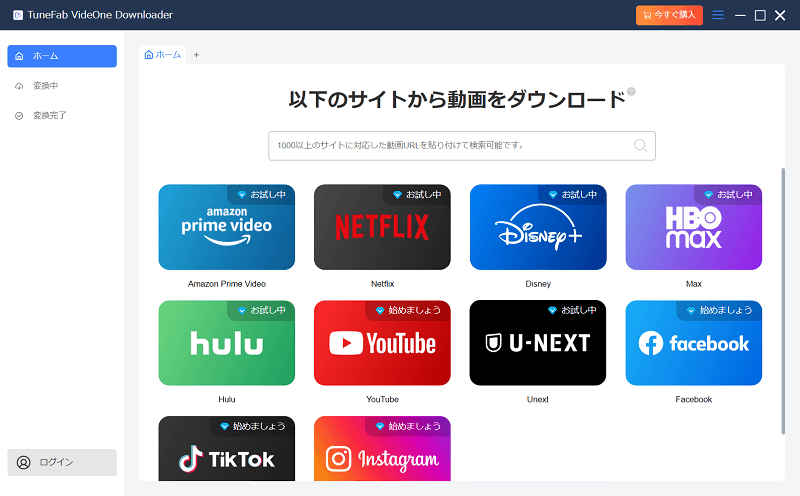800x496 pixels.
Task: Click the vertical scrollbar of service list
Action: [x=783, y=301]
